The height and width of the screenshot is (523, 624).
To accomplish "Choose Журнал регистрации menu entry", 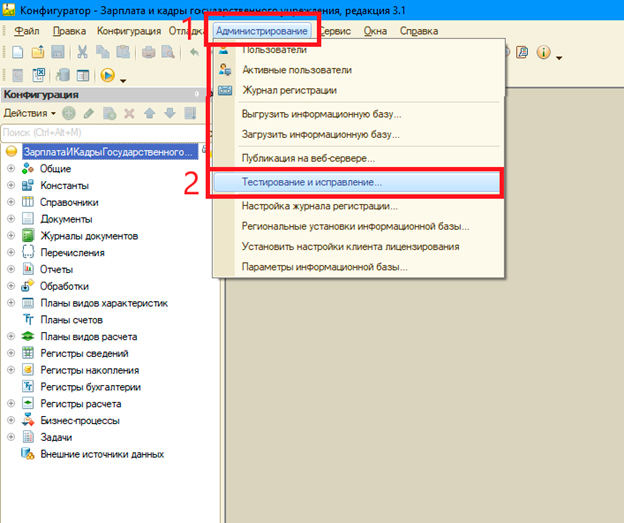I will [x=358, y=90].
